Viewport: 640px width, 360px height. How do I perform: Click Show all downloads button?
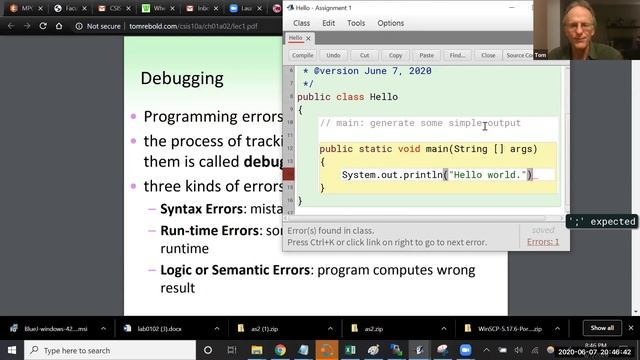(602, 328)
